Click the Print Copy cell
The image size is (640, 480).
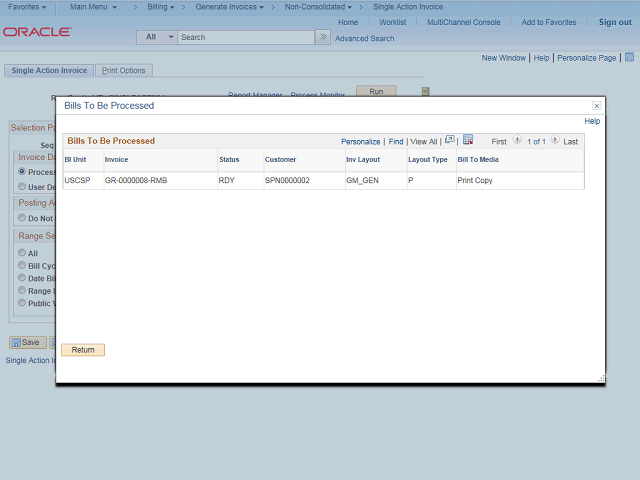(x=475, y=180)
